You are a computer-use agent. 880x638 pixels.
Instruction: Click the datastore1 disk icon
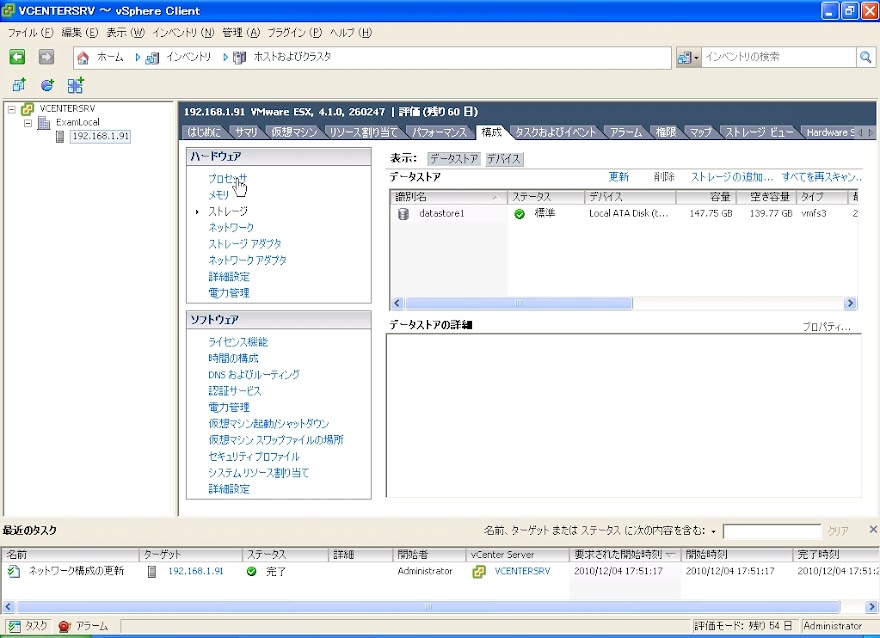point(403,214)
